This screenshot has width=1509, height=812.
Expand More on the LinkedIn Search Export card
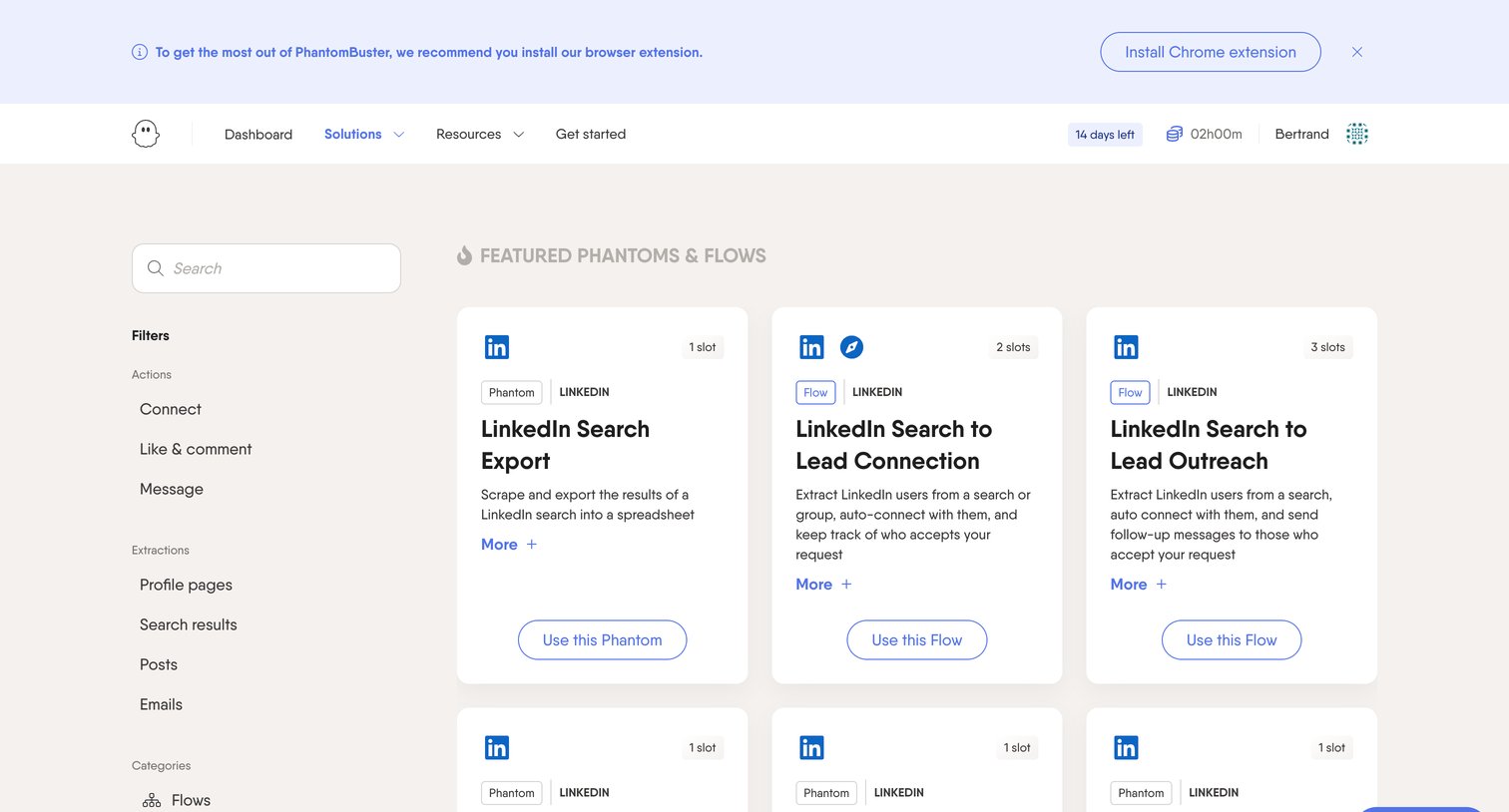click(x=509, y=545)
